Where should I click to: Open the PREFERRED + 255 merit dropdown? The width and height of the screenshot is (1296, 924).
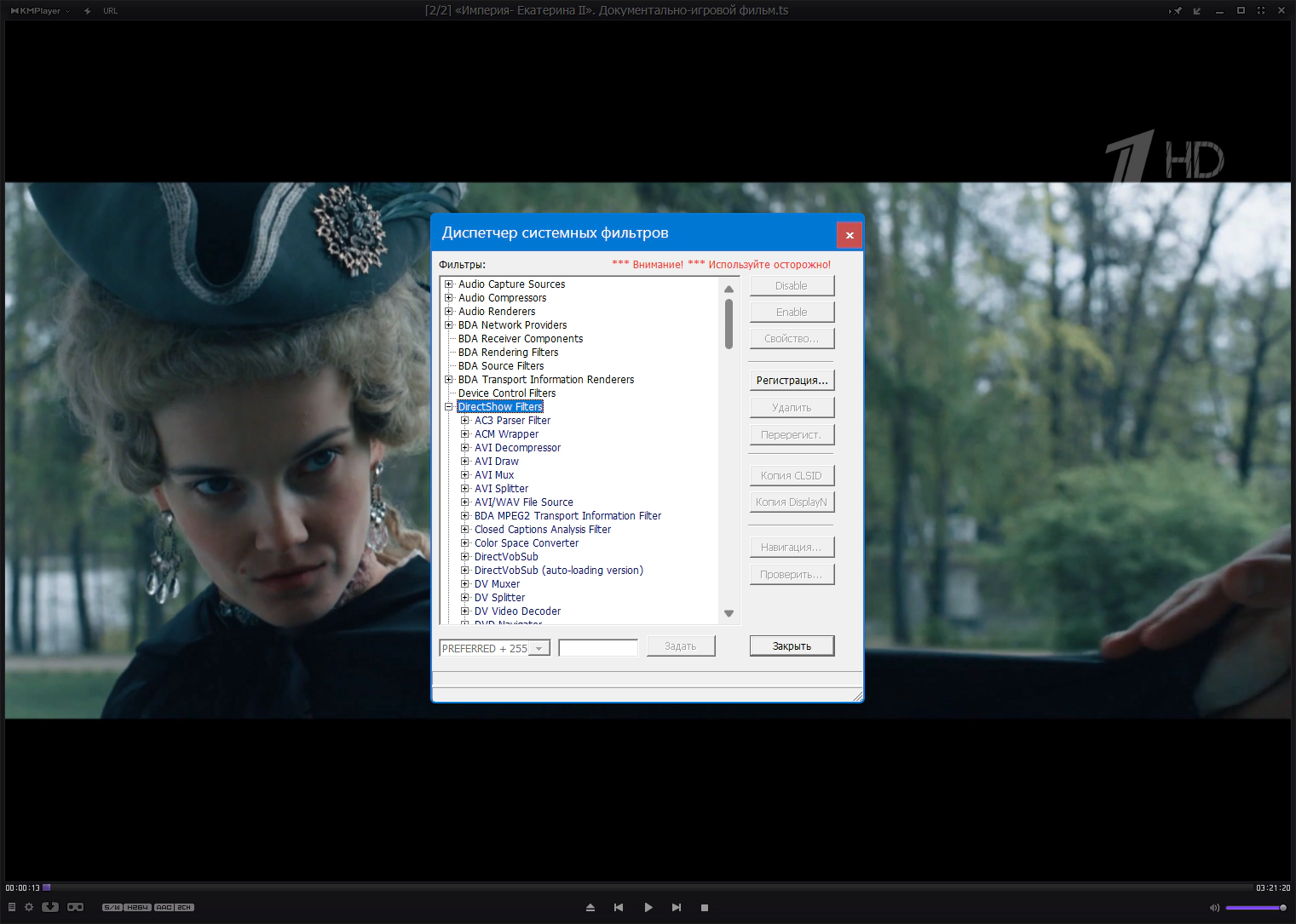coord(494,649)
